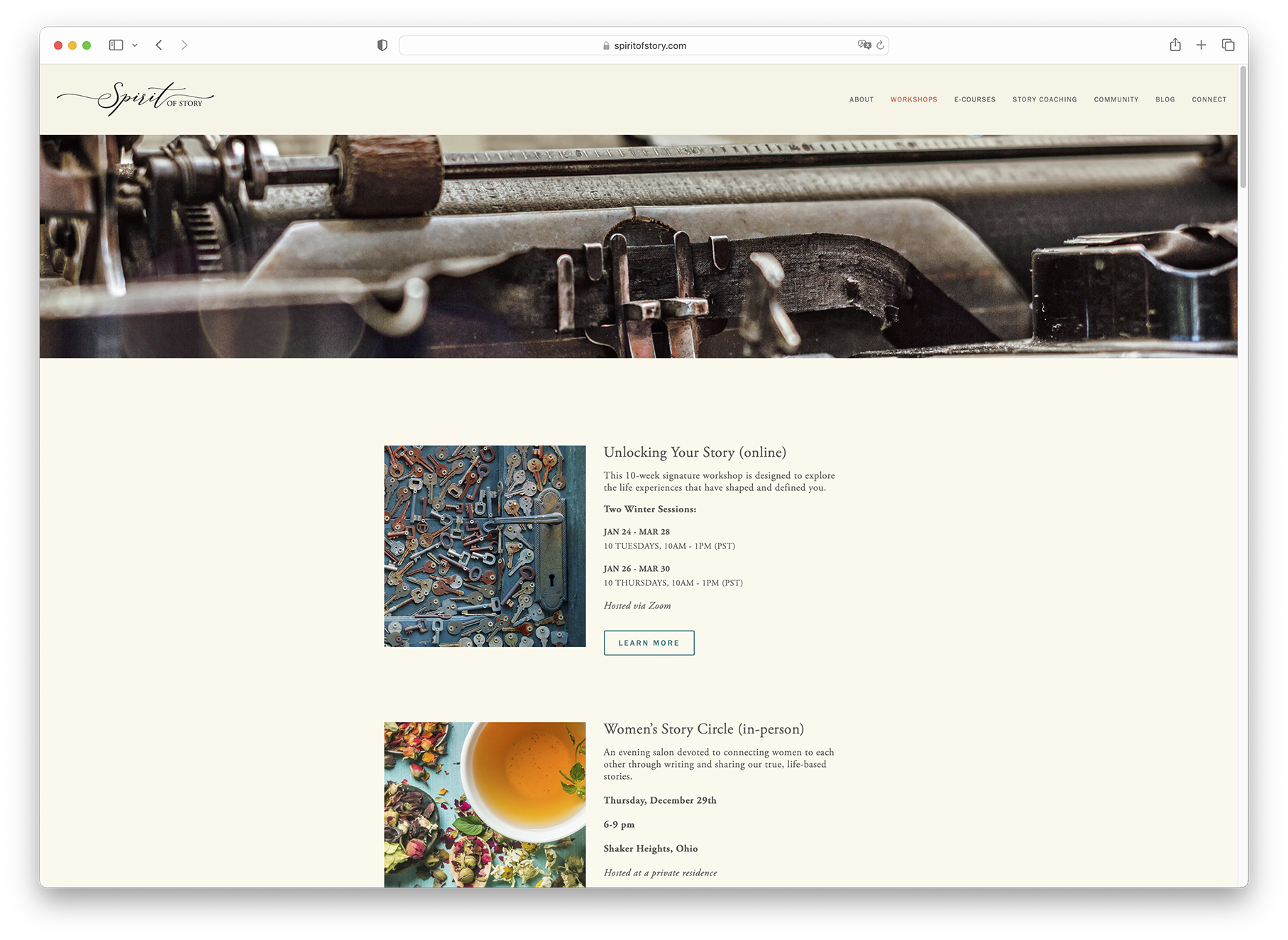This screenshot has width=1288, height=940.
Task: Click the tea cup thumbnail image
Action: [x=485, y=804]
